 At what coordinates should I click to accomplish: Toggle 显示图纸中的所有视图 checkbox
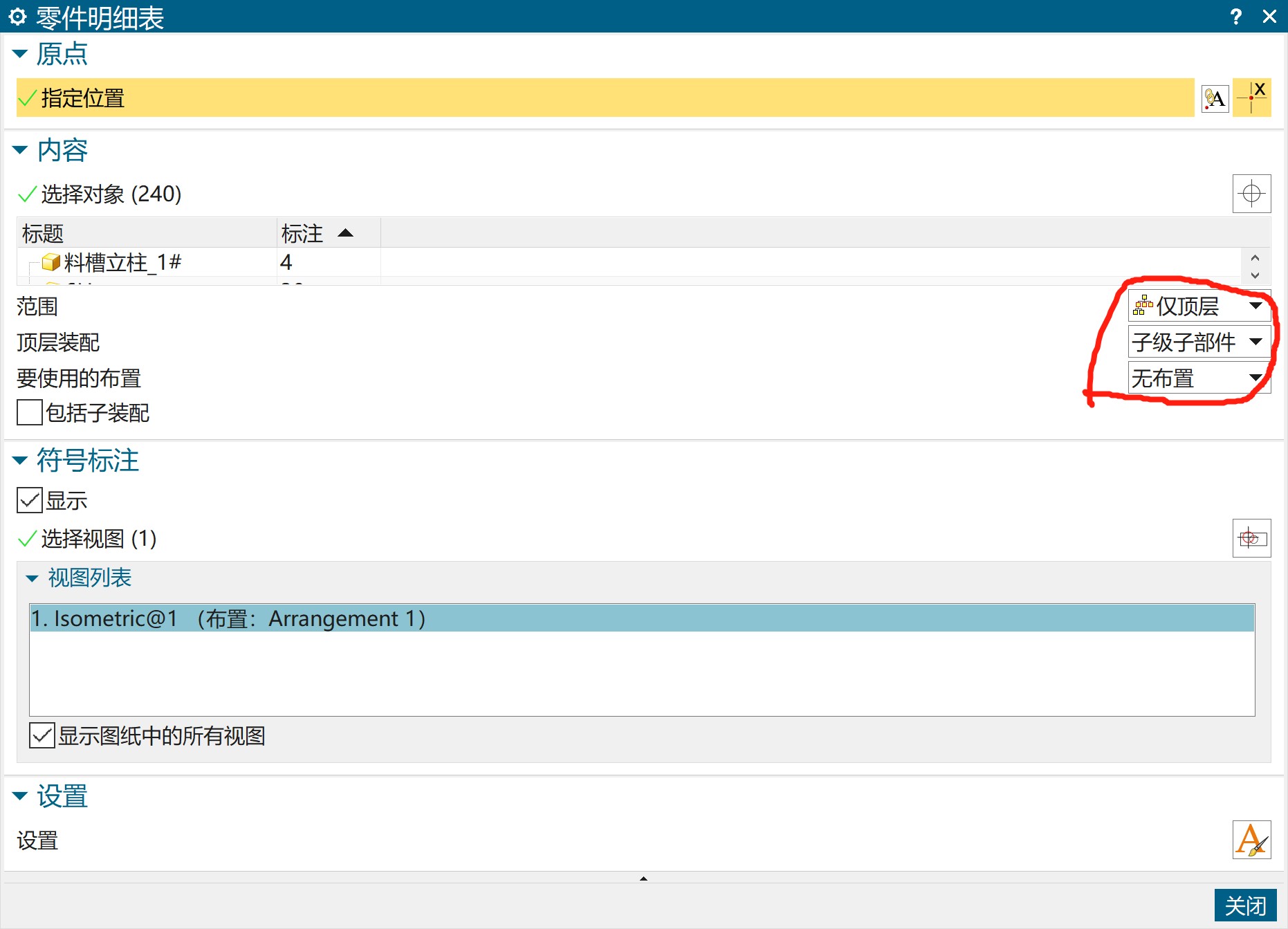(42, 735)
